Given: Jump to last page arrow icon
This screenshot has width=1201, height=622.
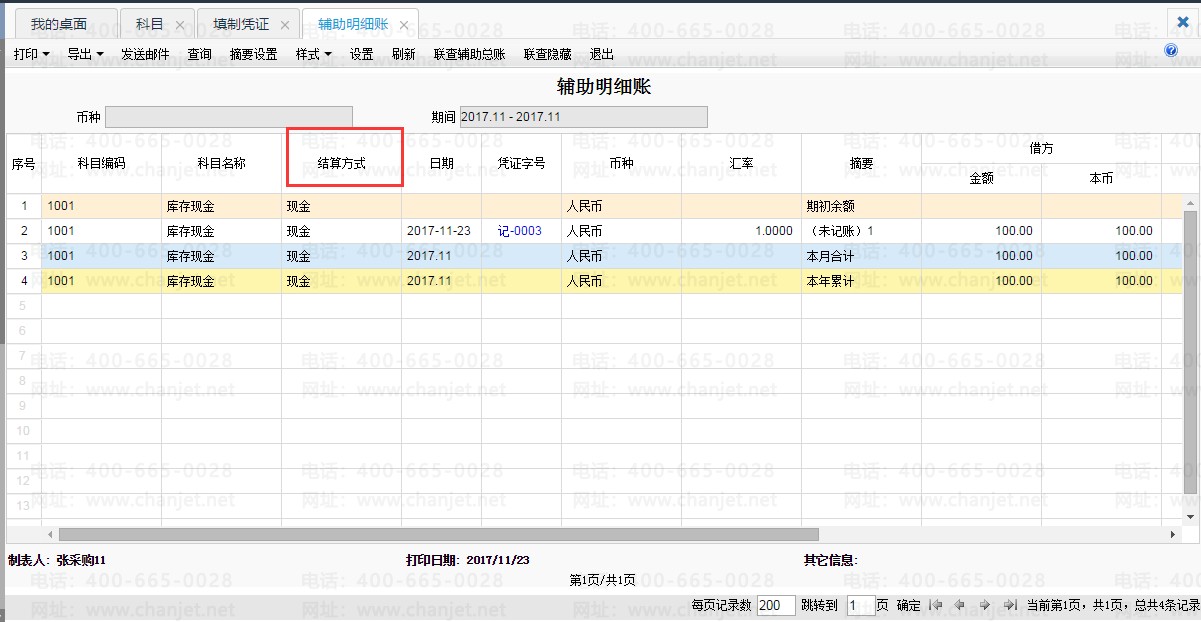Looking at the screenshot, I should click(1010, 605).
